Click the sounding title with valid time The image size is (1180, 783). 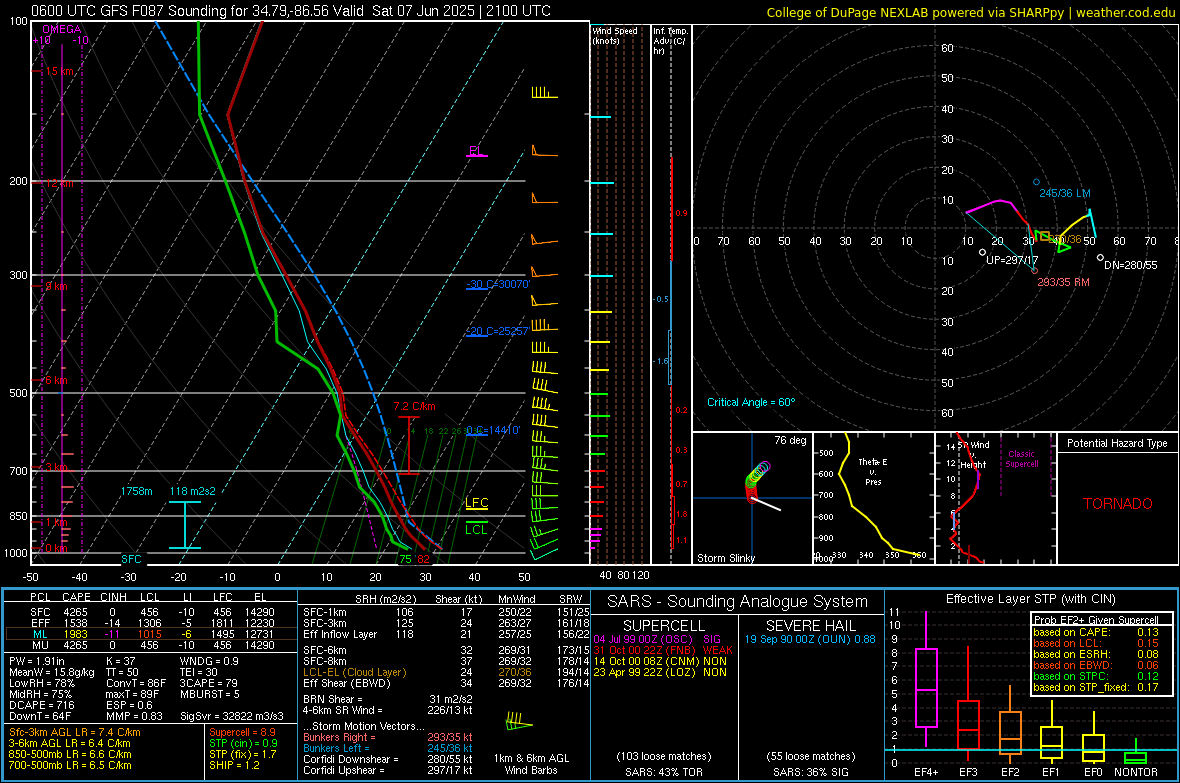[290, 11]
